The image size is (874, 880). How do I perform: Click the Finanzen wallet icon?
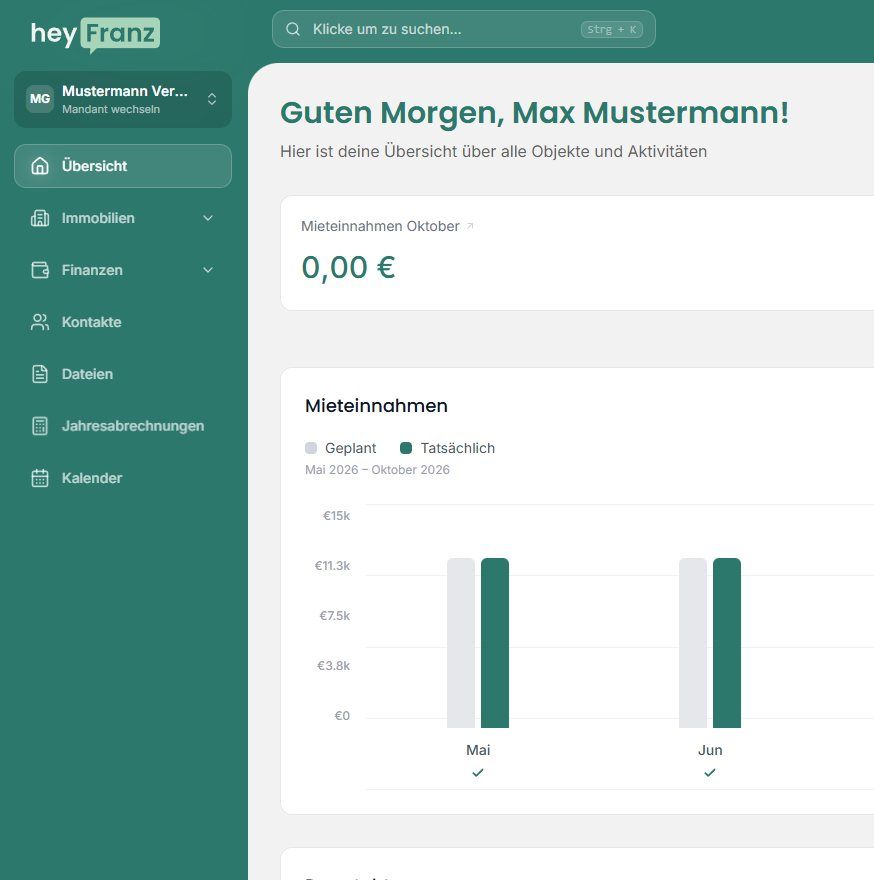(x=40, y=270)
